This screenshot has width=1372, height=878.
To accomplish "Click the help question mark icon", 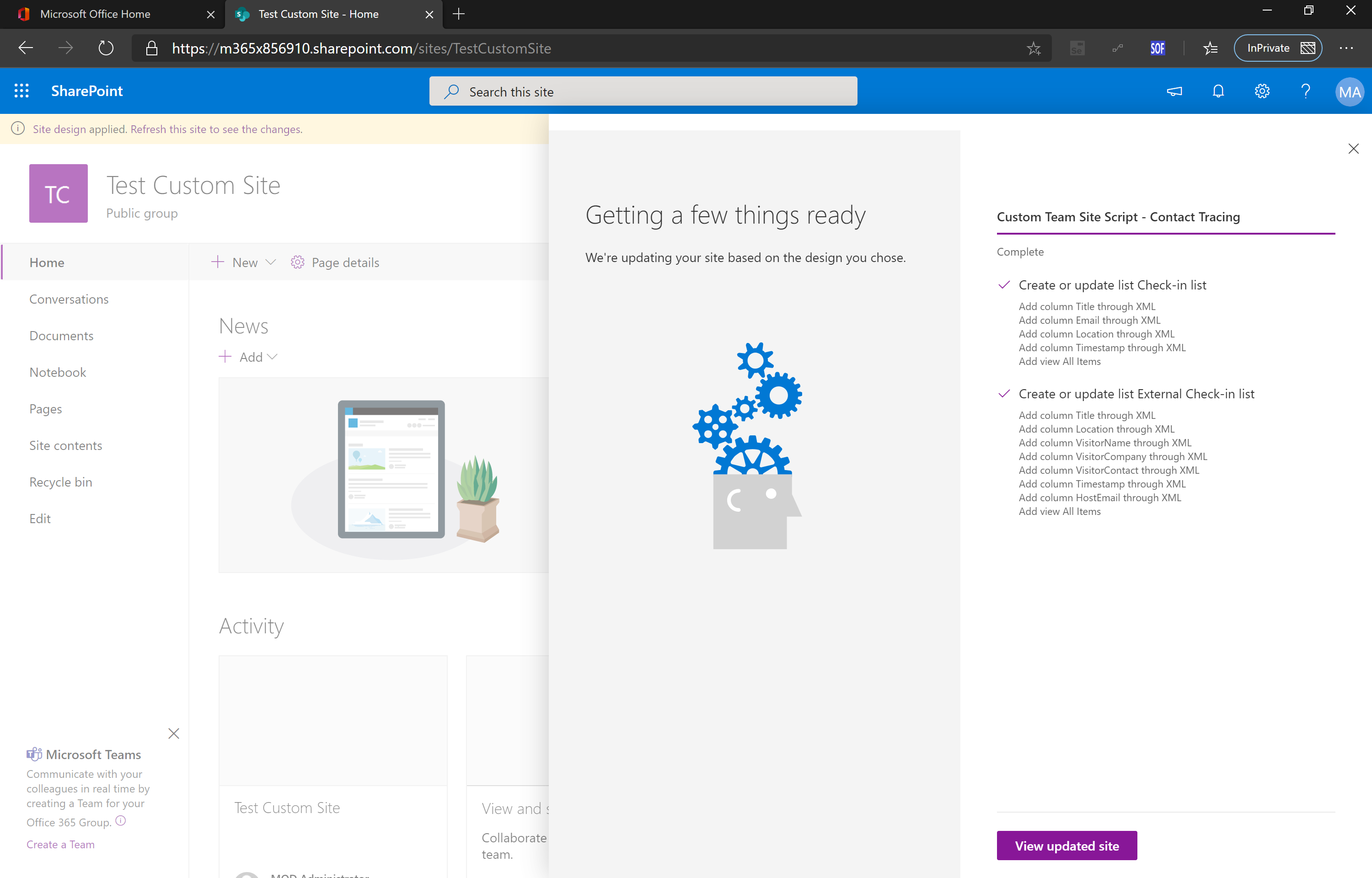I will click(x=1305, y=91).
